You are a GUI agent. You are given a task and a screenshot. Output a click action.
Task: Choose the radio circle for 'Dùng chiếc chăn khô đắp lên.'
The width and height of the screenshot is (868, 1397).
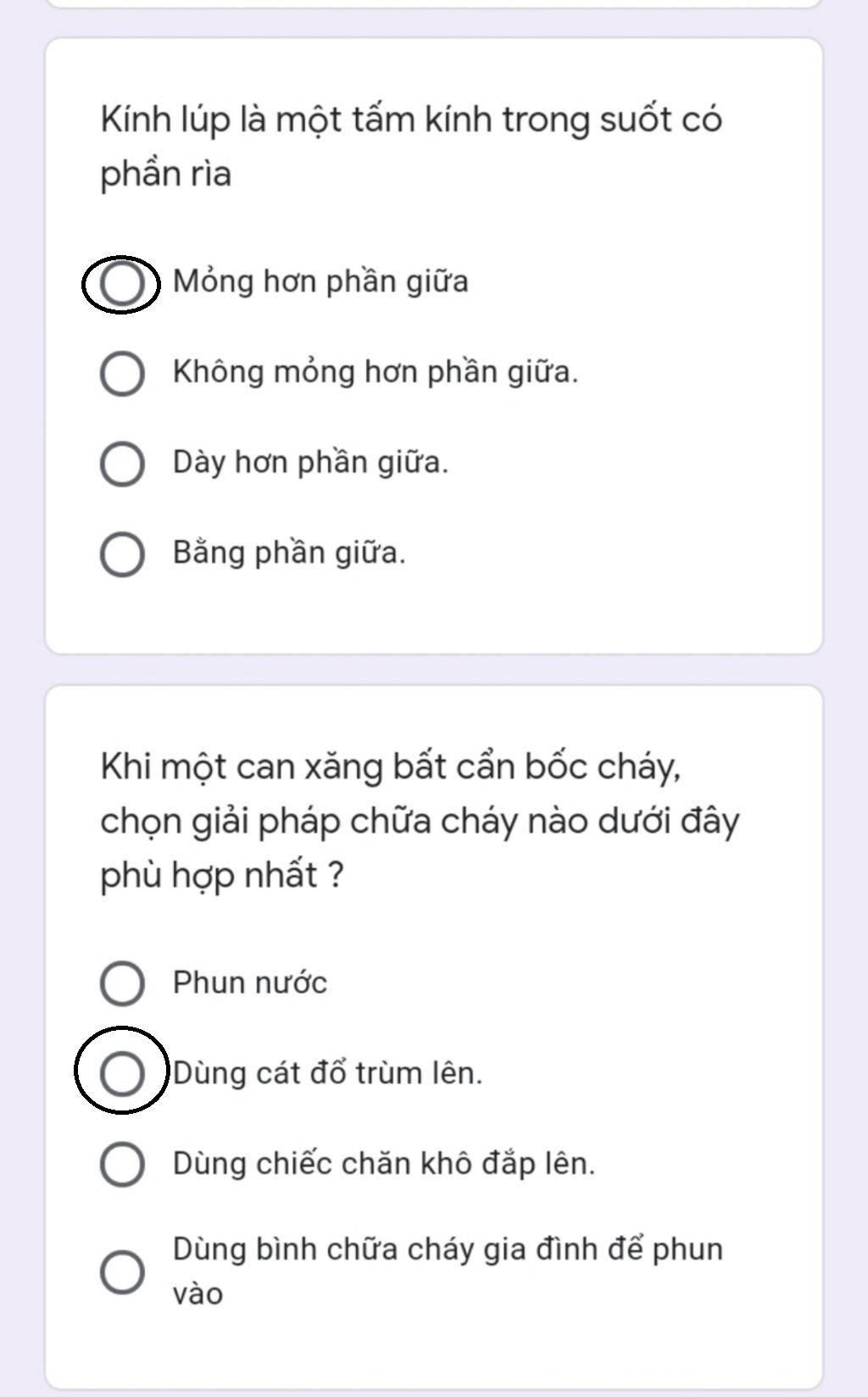[x=122, y=1163]
